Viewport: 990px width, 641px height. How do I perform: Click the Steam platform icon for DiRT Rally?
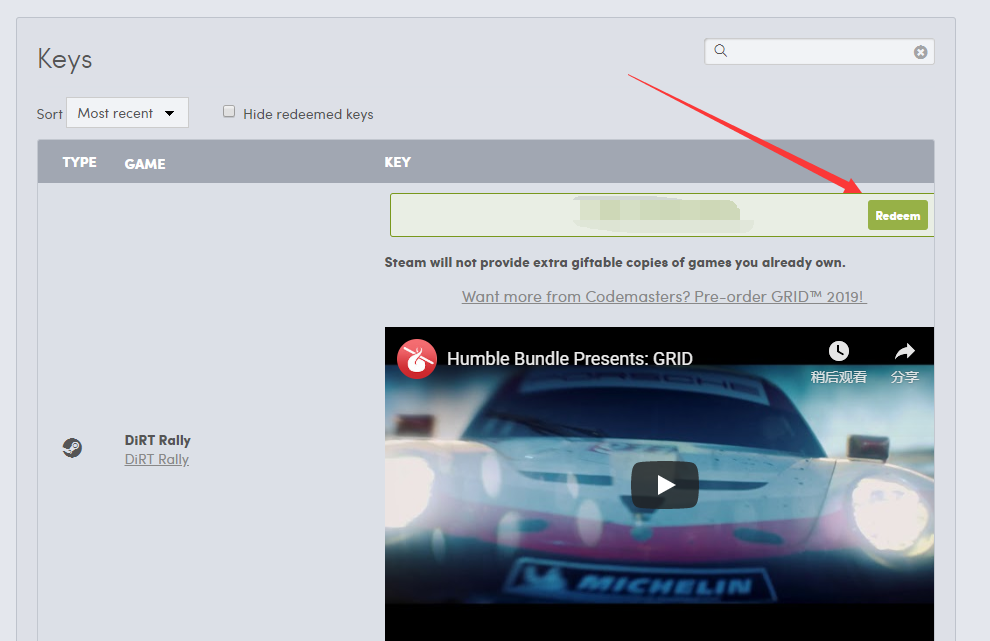click(72, 448)
